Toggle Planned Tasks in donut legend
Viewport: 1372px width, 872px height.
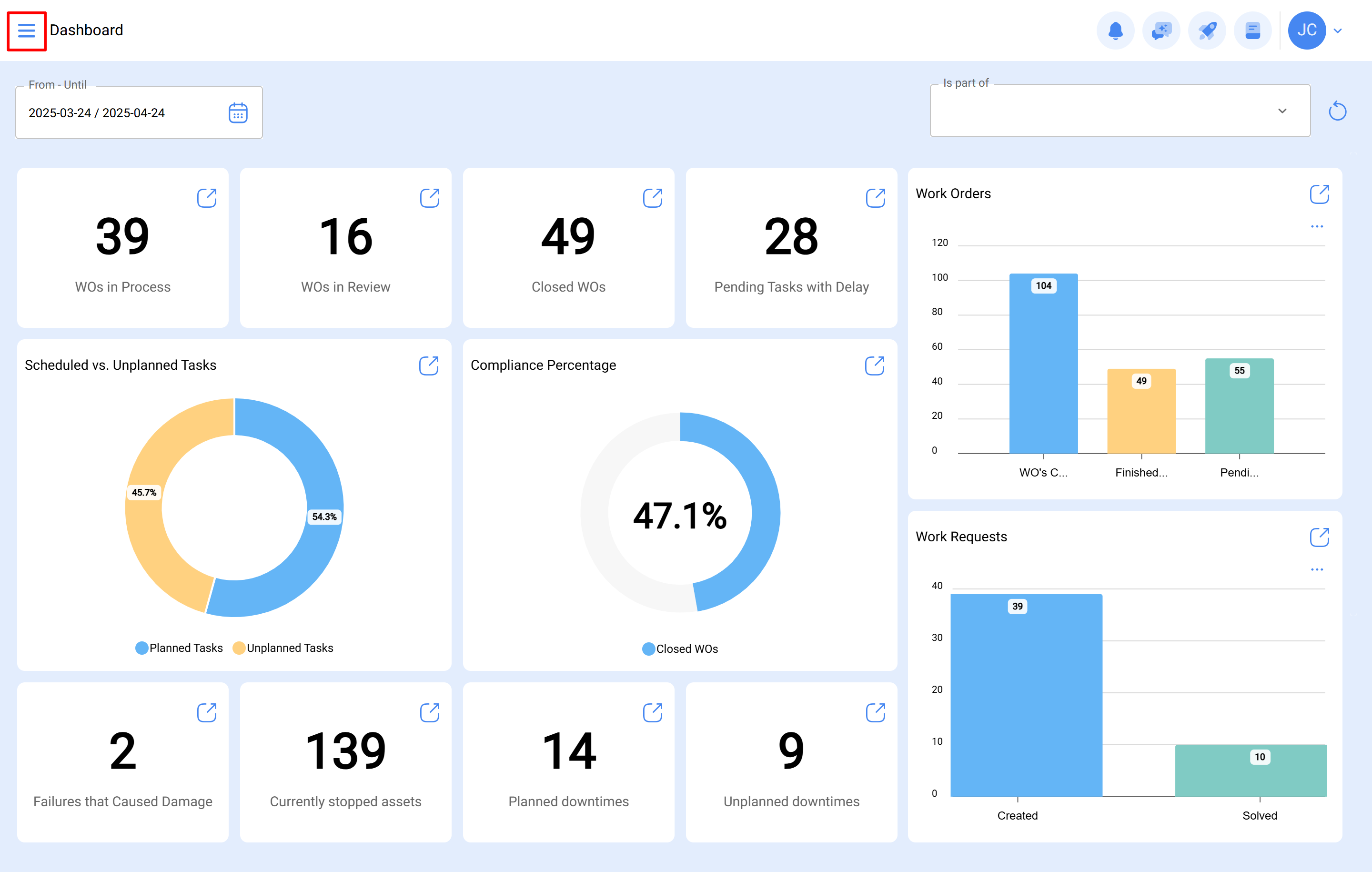click(179, 648)
